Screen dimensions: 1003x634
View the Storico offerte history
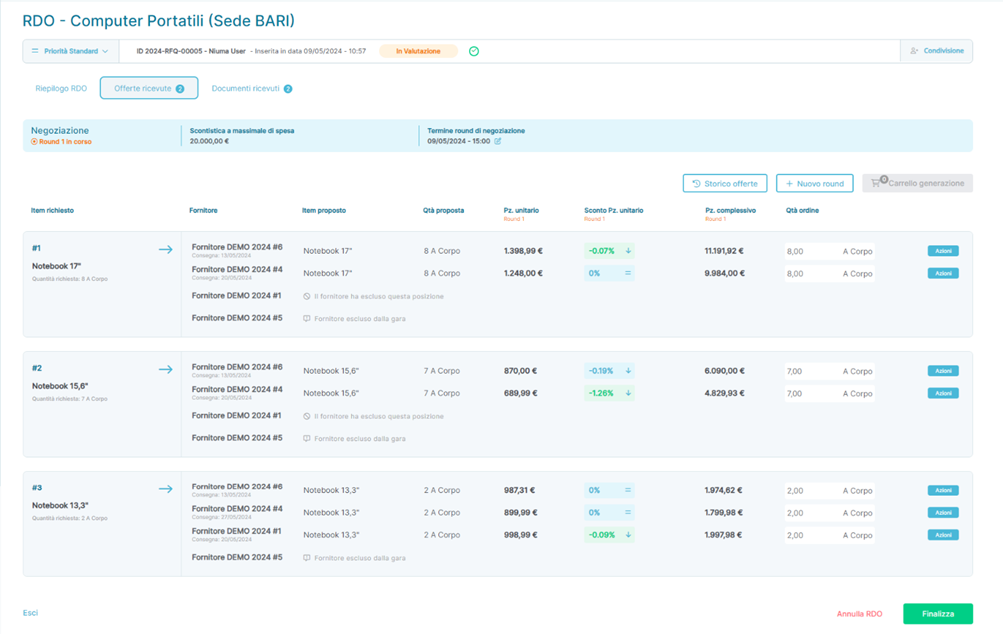click(x=724, y=183)
